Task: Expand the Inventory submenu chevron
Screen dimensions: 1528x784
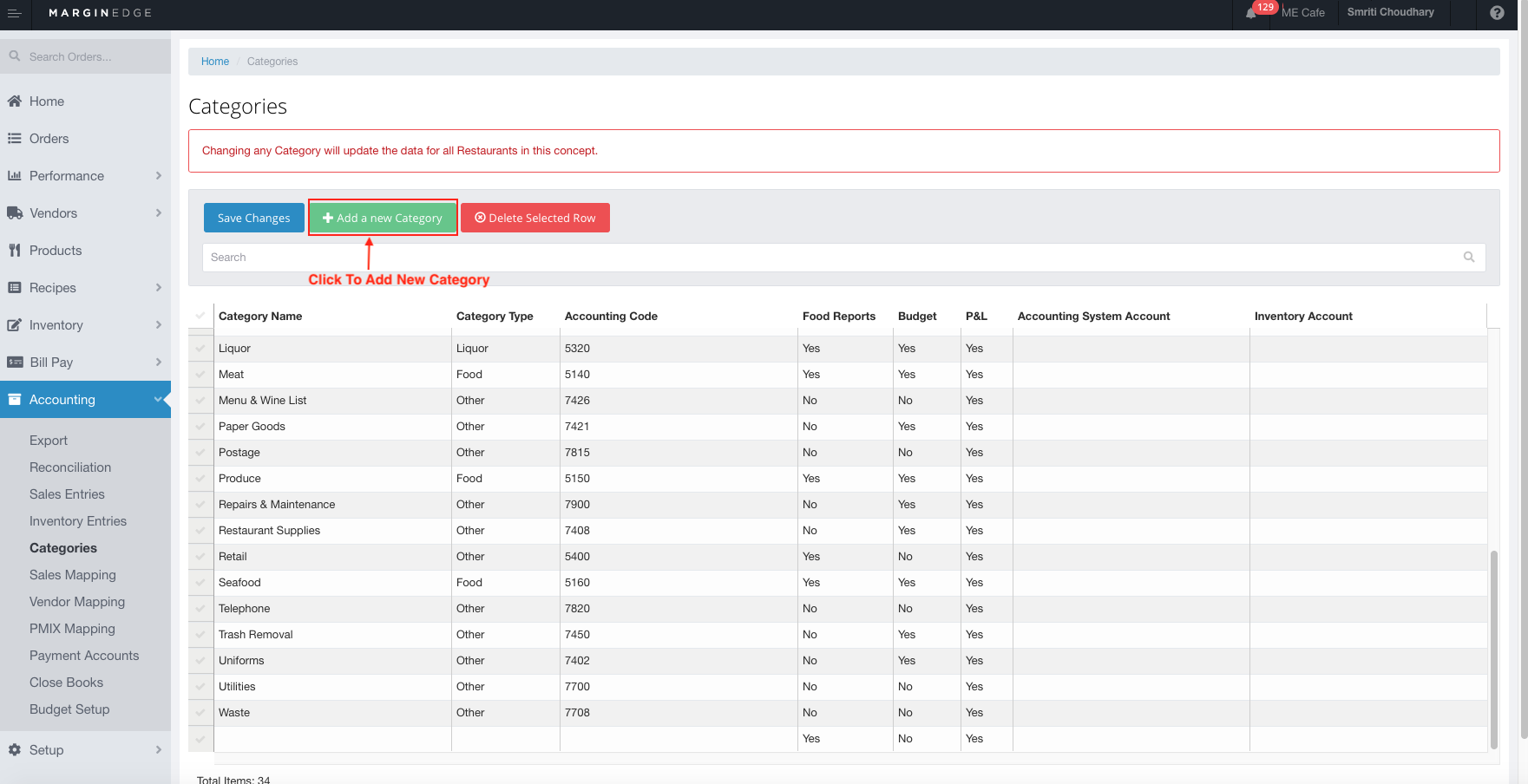Action: pos(159,325)
